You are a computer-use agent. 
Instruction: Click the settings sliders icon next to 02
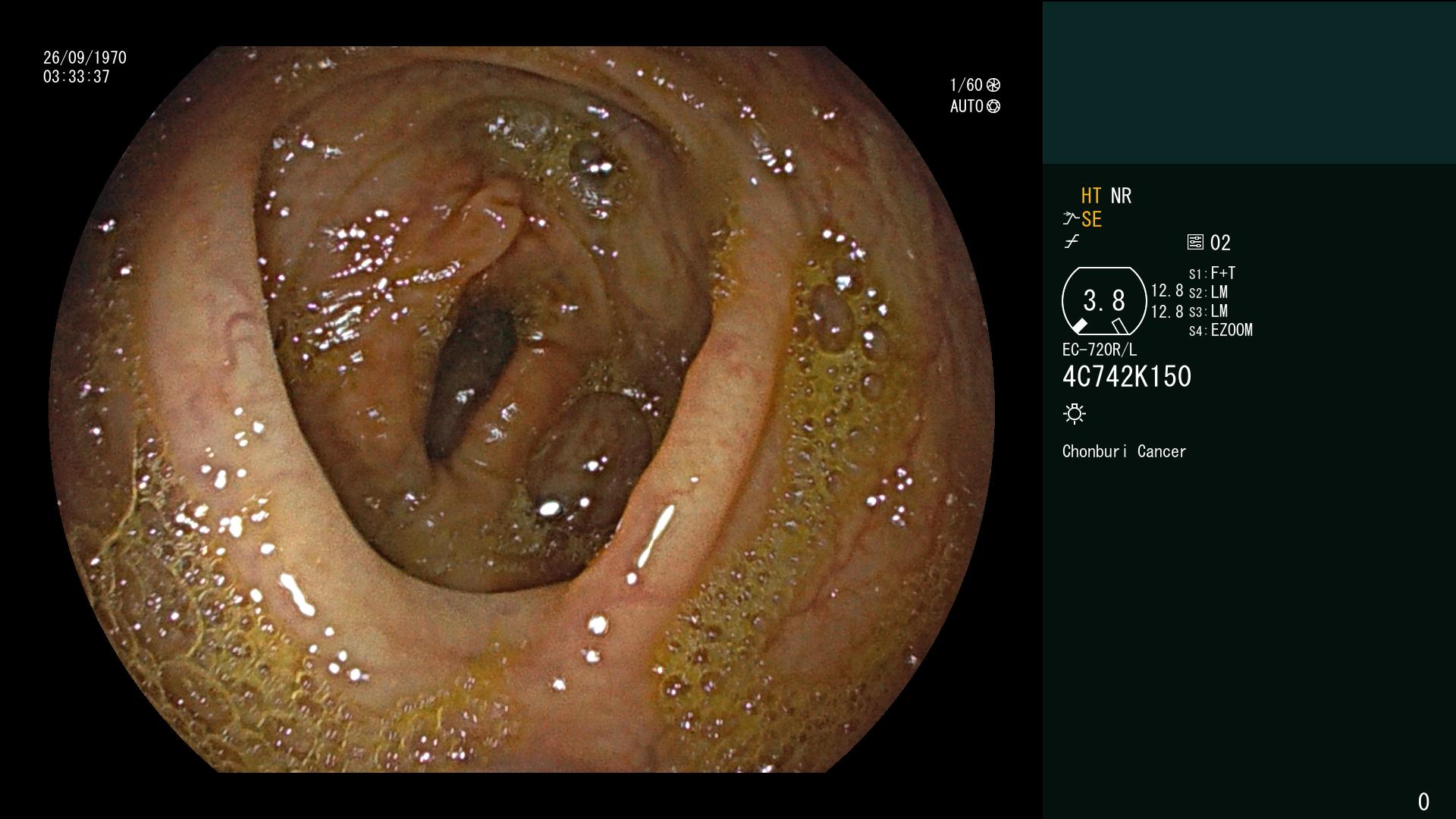click(x=1195, y=243)
